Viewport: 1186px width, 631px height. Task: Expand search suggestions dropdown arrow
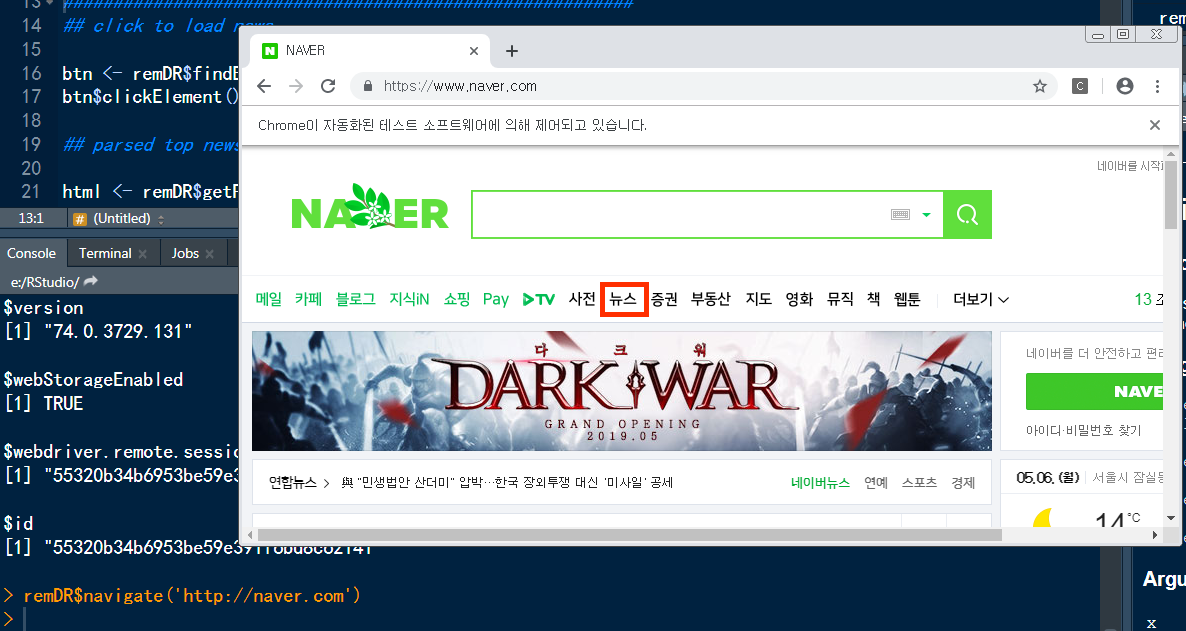(x=926, y=215)
